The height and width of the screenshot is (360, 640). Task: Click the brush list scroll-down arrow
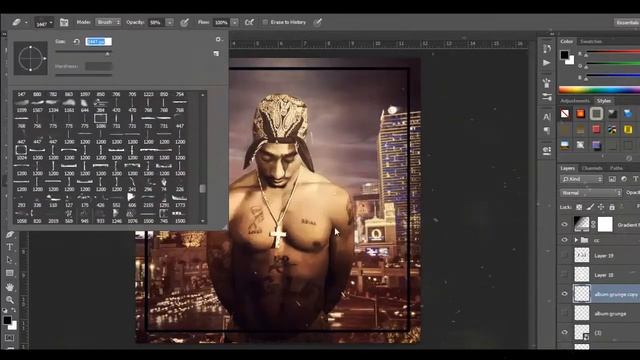pos(202,221)
